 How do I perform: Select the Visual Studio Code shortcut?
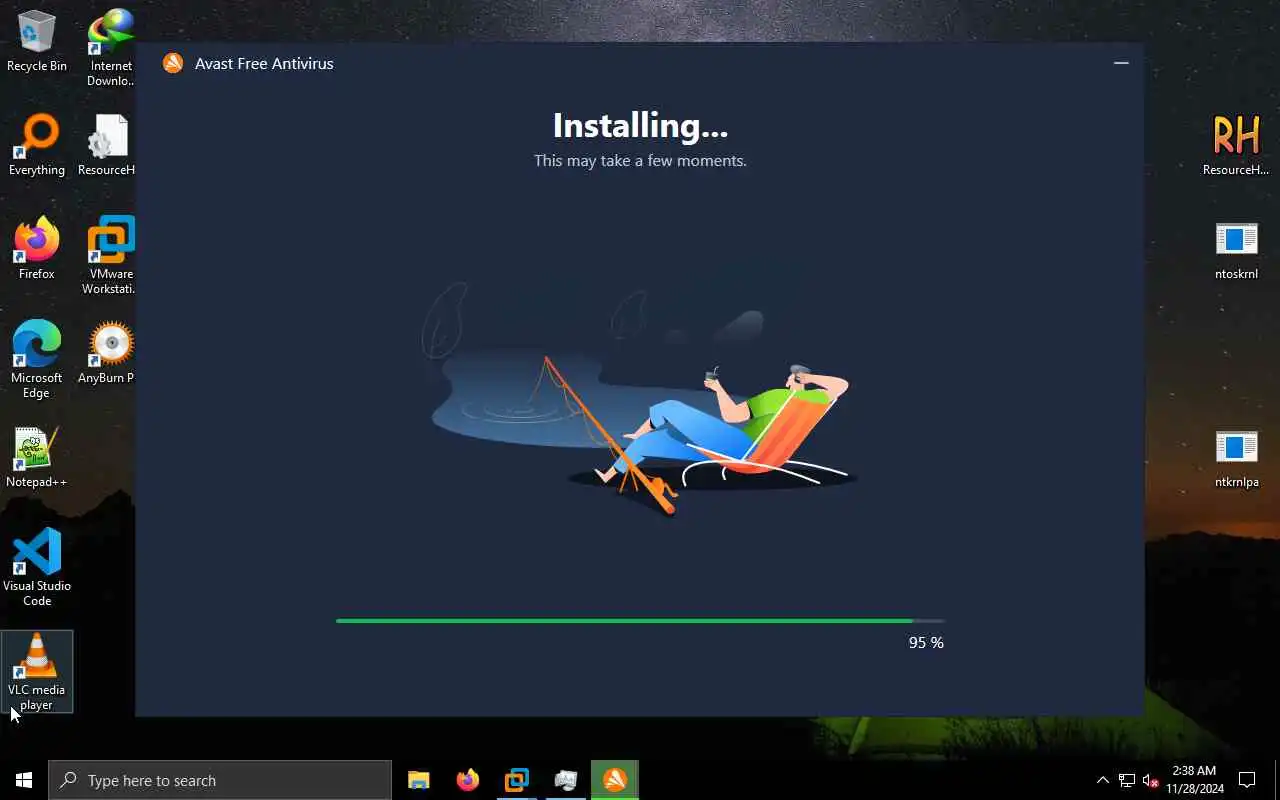point(37,568)
